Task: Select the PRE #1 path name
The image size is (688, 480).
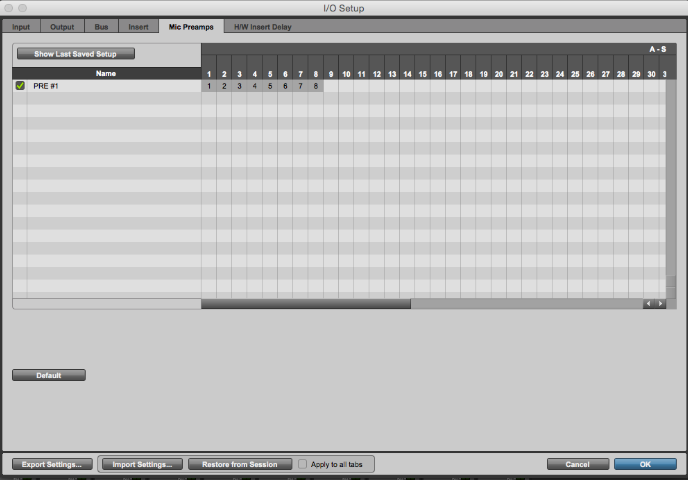Action: [x=48, y=86]
